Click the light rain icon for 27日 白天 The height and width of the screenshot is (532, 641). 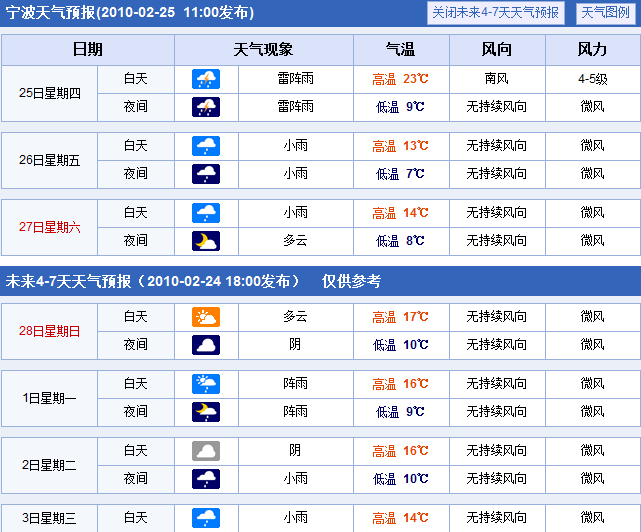click(x=206, y=213)
